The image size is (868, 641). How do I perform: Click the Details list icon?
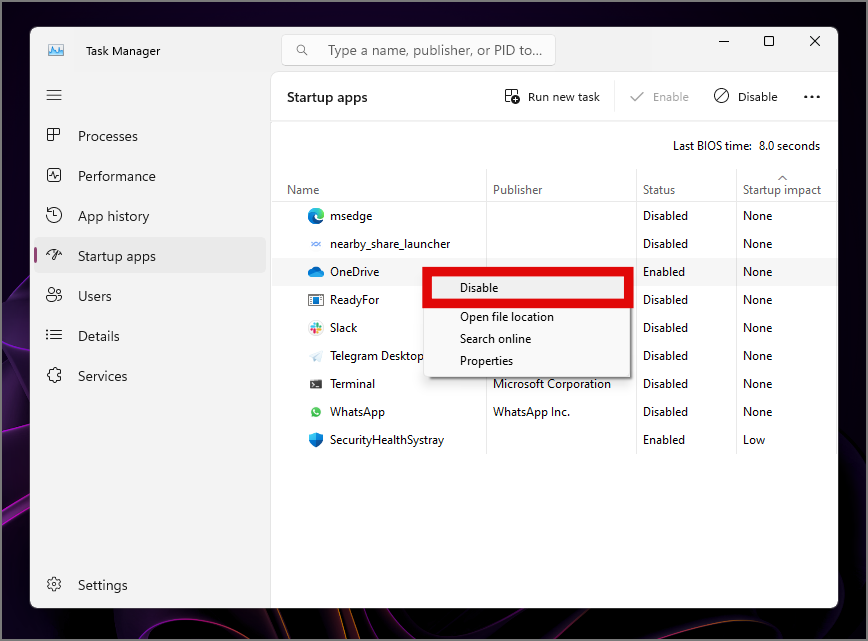(x=54, y=335)
